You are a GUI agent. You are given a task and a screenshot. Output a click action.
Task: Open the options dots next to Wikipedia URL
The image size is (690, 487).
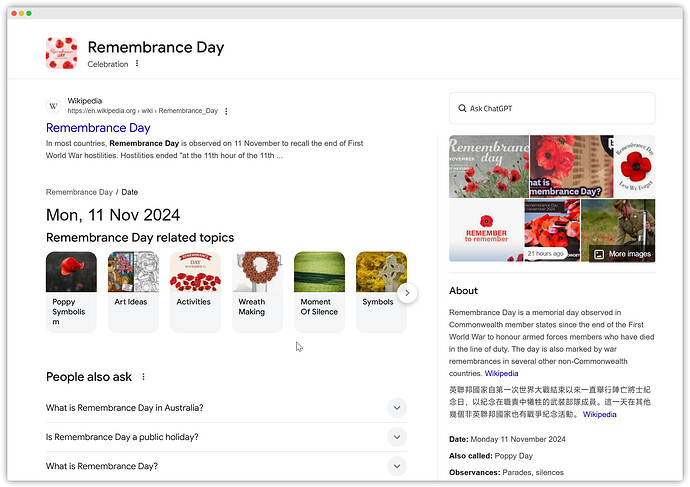point(226,111)
